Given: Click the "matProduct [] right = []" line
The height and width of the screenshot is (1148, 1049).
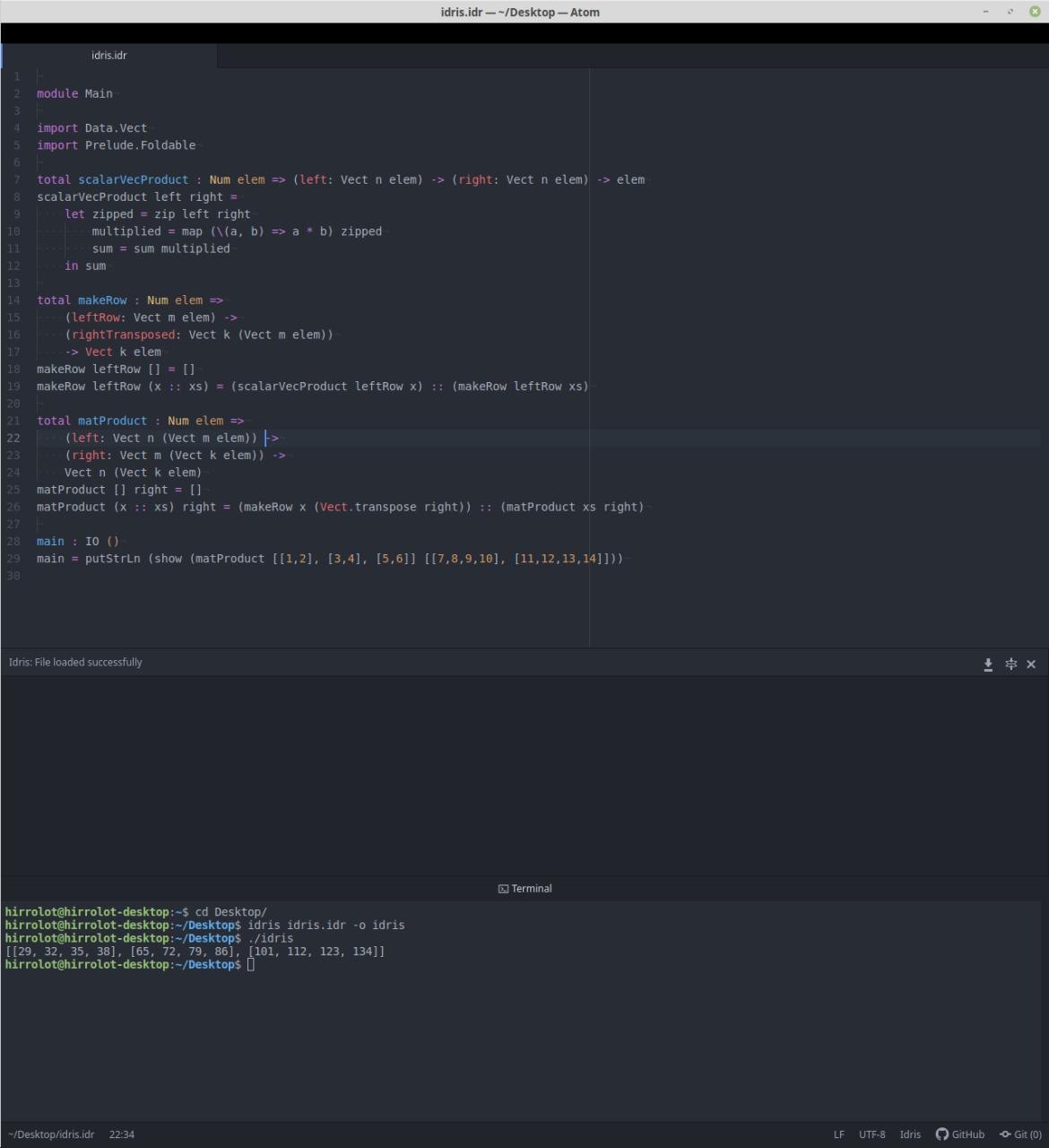Looking at the screenshot, I should tap(119, 490).
